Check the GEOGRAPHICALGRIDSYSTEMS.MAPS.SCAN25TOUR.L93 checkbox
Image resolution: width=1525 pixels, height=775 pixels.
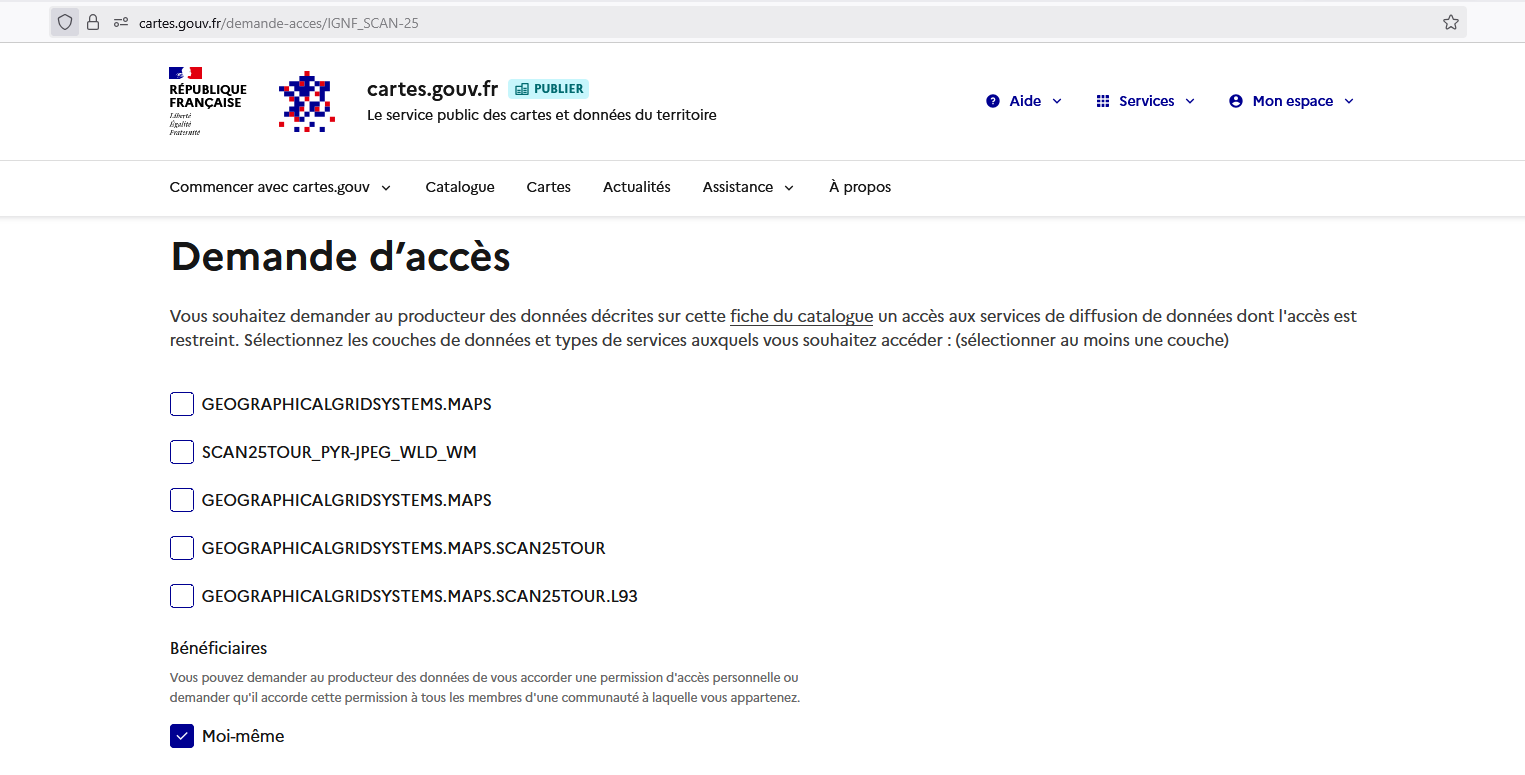pyautogui.click(x=181, y=596)
